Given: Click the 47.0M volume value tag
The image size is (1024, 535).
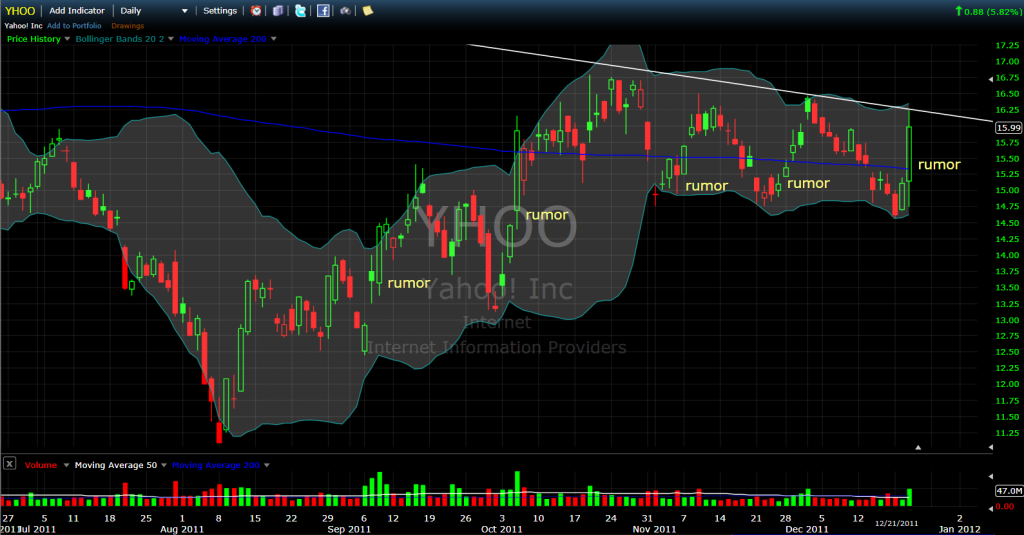Looking at the screenshot, I should point(1008,491).
